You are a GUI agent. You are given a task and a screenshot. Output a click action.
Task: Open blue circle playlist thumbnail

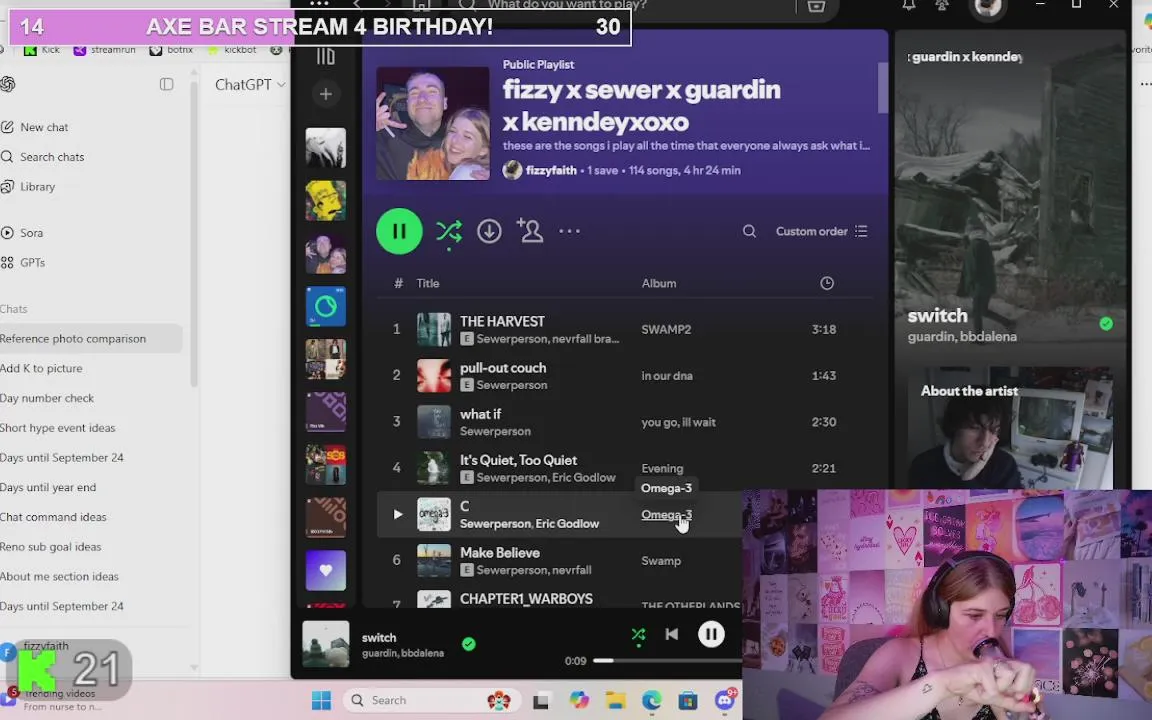tap(325, 306)
